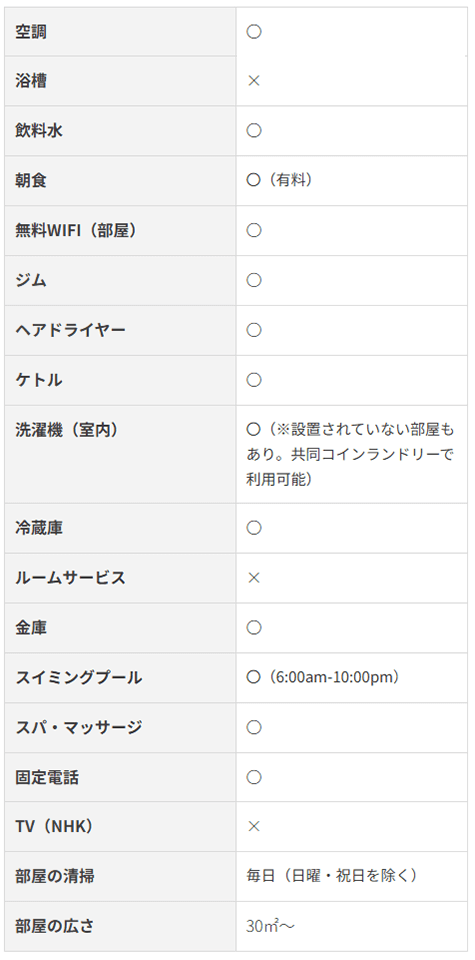Click the 30㎡〜 room size value
The width and height of the screenshot is (475, 960).
(271, 926)
